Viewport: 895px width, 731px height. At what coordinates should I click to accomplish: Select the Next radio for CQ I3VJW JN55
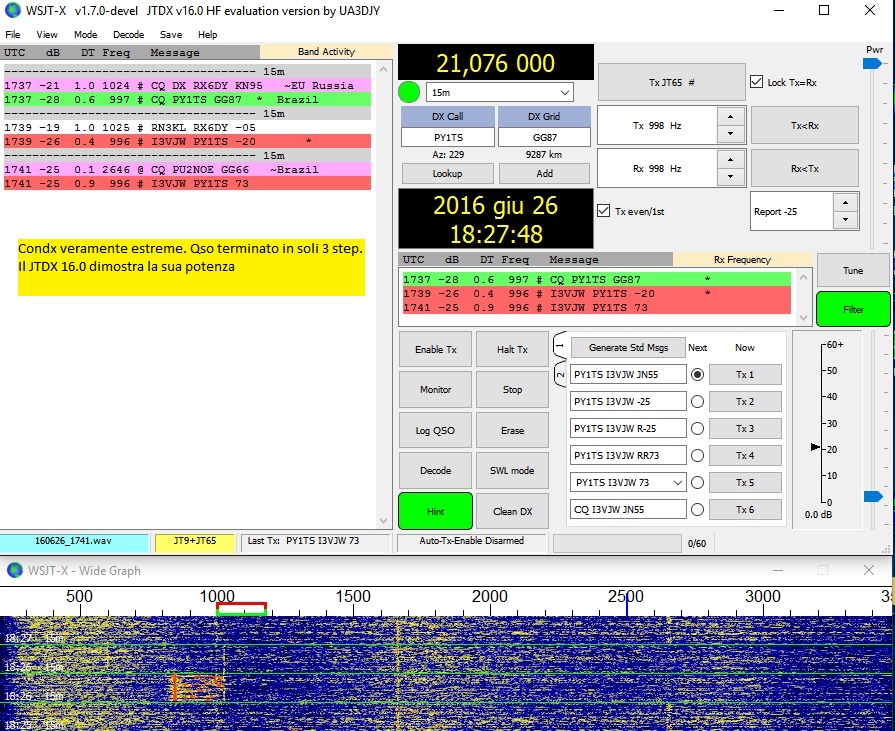[697, 510]
